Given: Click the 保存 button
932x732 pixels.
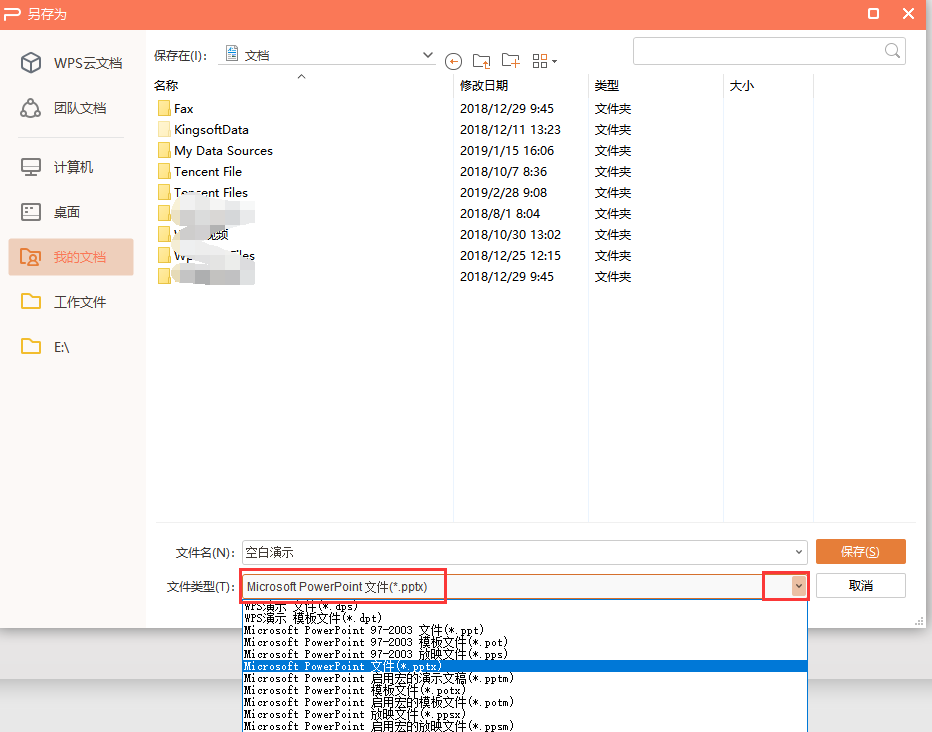Looking at the screenshot, I should coord(860,552).
